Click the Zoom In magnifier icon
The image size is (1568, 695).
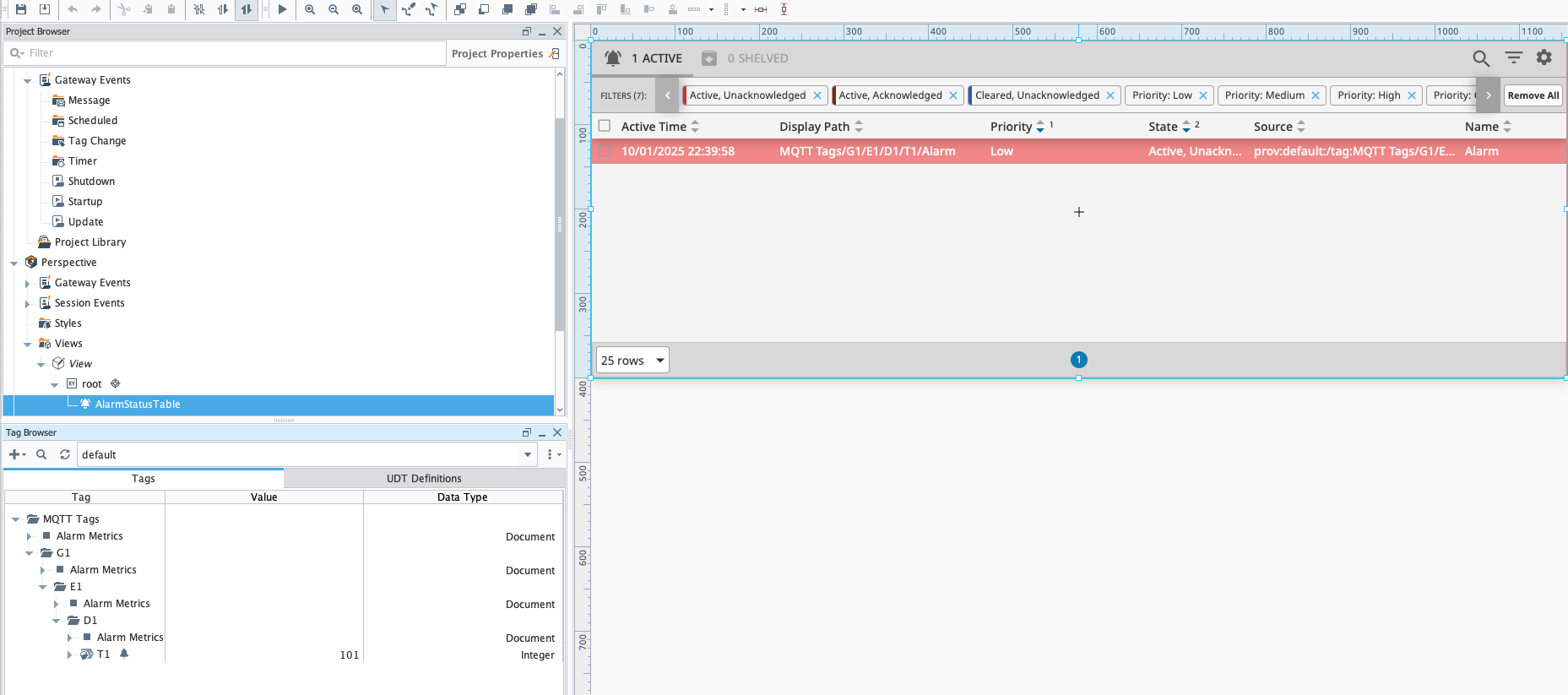310,9
